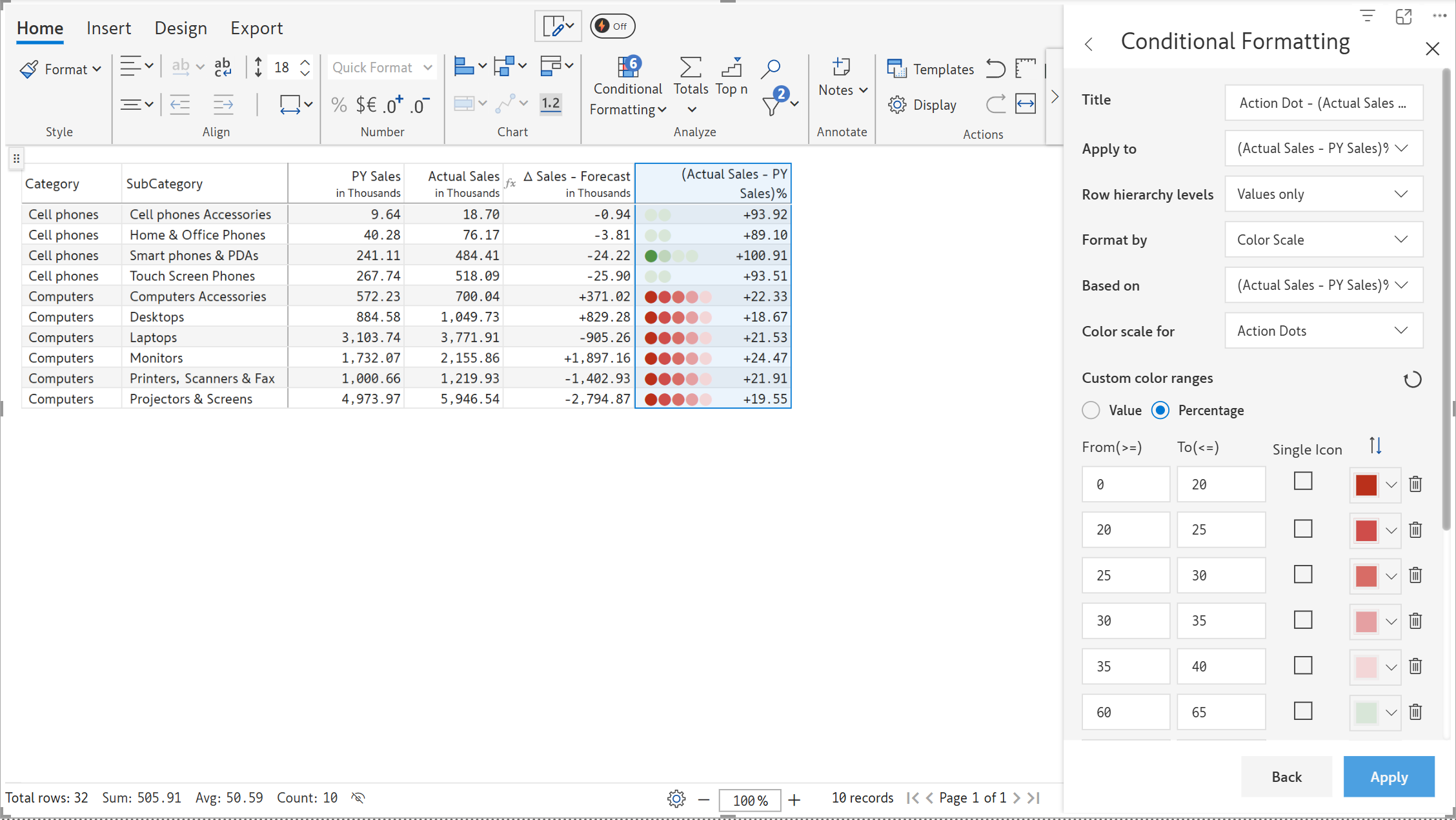The width and height of the screenshot is (1456, 820).
Task: Click the Apply button
Action: point(1389,777)
